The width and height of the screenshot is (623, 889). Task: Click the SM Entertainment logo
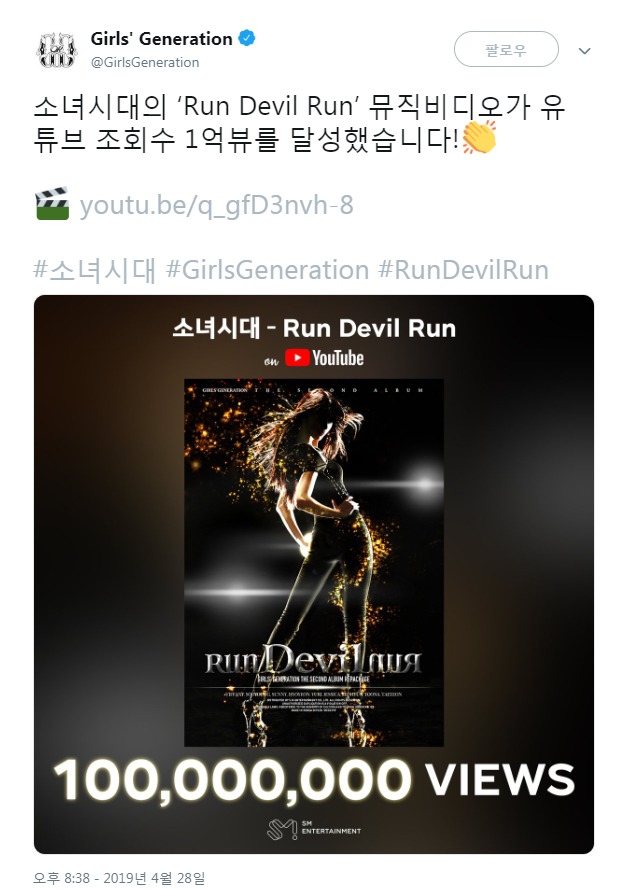[313, 828]
